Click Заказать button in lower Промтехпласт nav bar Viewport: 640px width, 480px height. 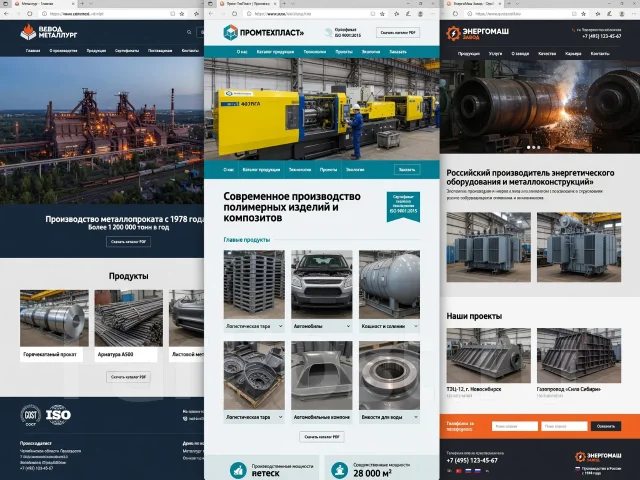pos(407,170)
